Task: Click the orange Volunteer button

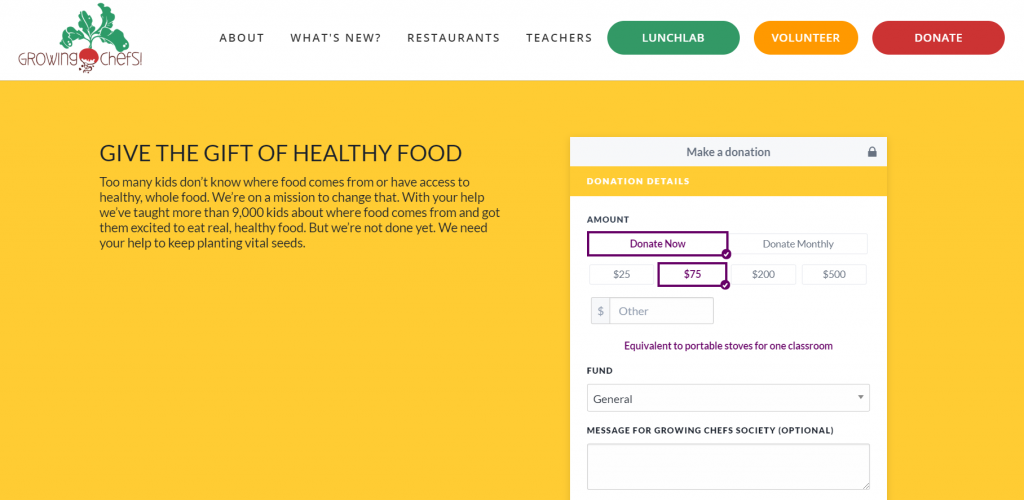Action: pyautogui.click(x=805, y=38)
